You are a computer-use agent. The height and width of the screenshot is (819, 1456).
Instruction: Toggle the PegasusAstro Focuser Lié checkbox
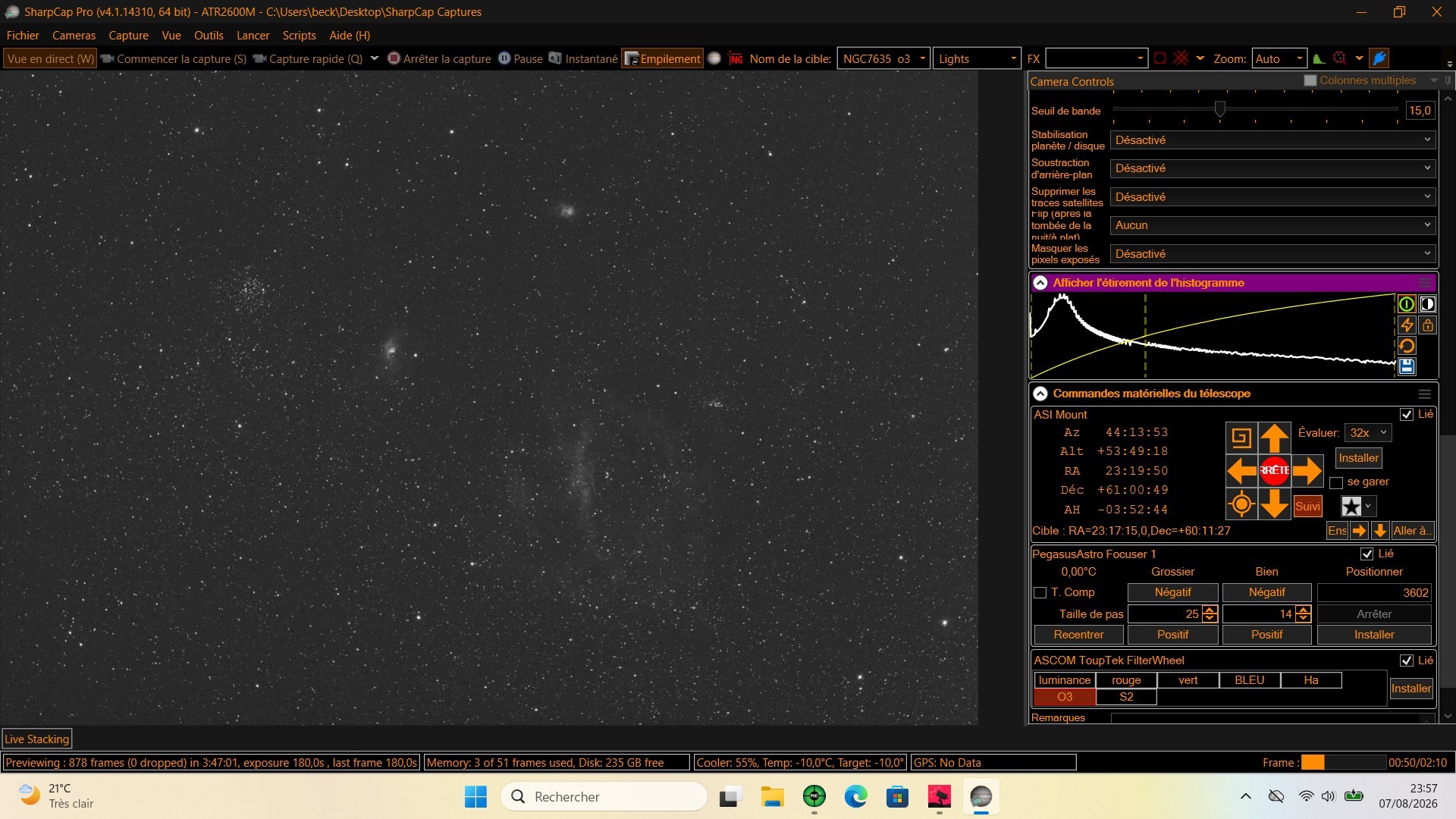1367,554
